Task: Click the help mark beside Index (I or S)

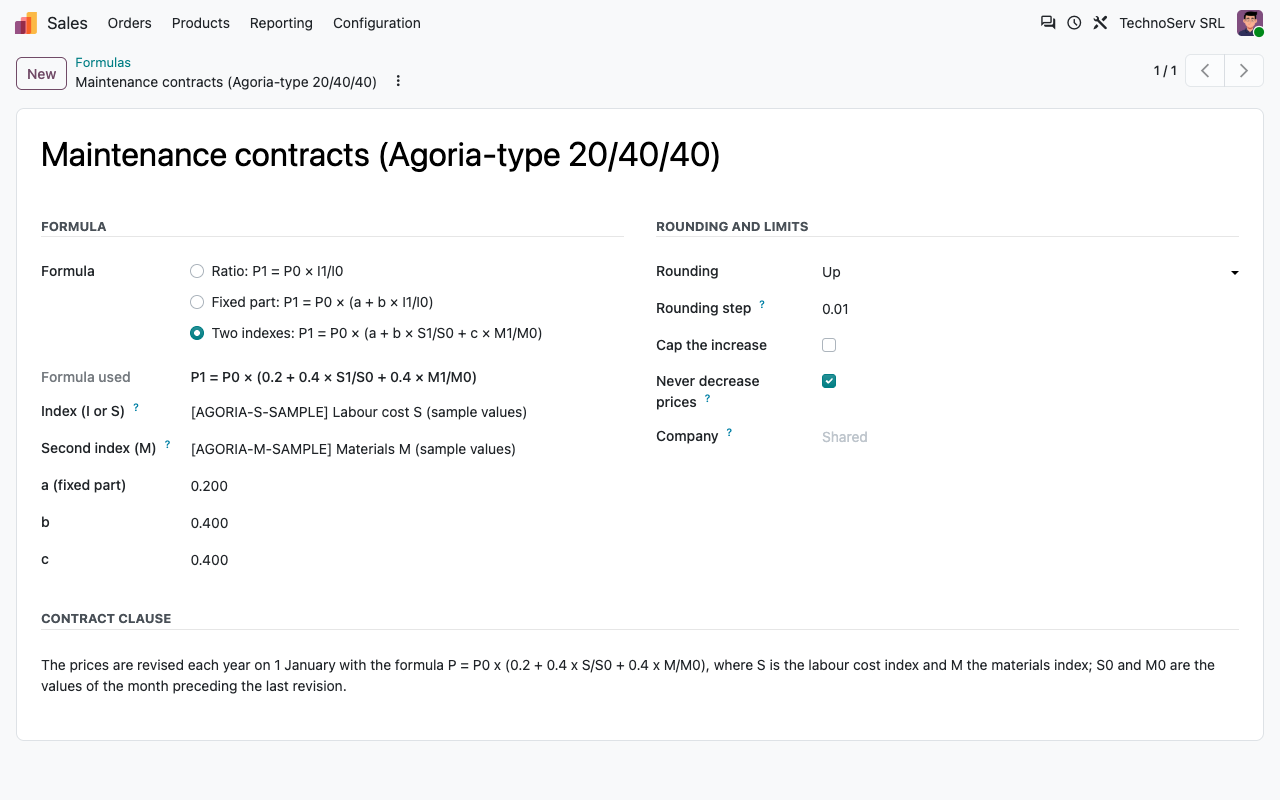Action: coord(136,408)
